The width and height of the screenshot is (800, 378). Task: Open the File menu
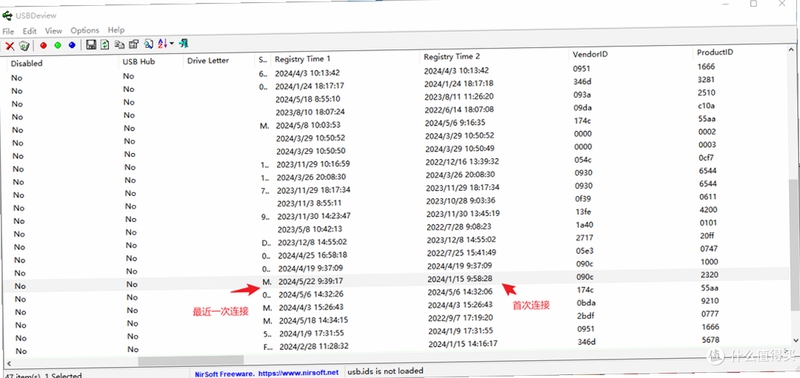coord(8,31)
